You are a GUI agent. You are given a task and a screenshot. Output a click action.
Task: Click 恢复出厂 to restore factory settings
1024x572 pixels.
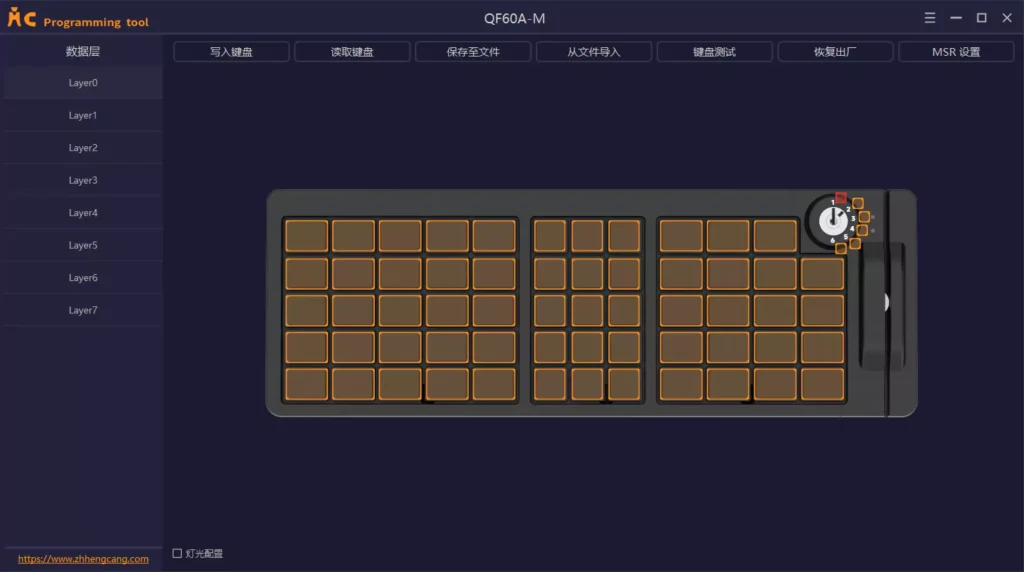pyautogui.click(x=835, y=52)
